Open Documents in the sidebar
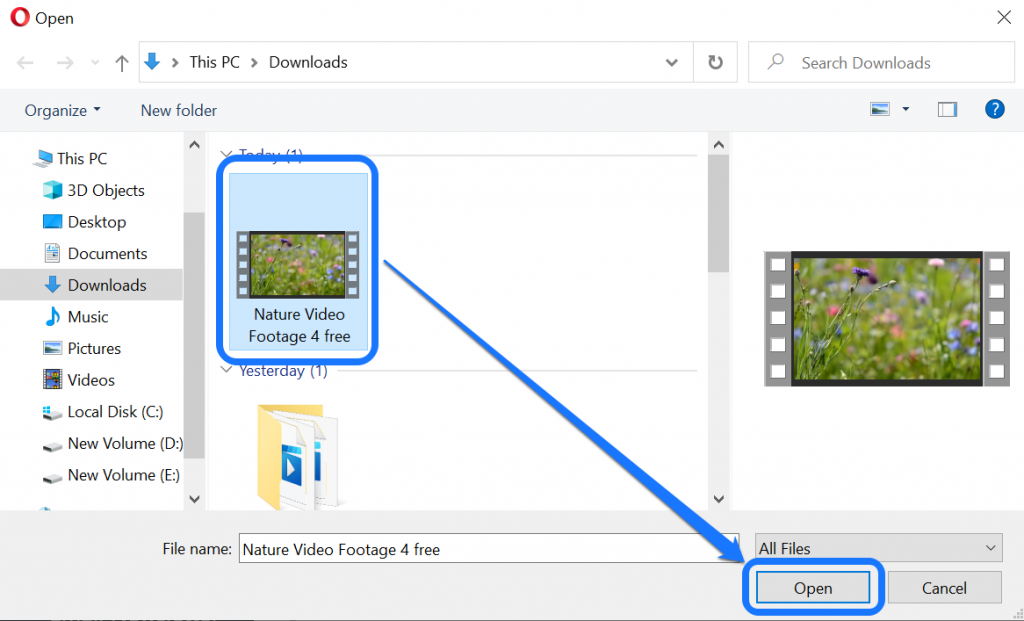Viewport: 1024px width, 621px height. [95, 253]
